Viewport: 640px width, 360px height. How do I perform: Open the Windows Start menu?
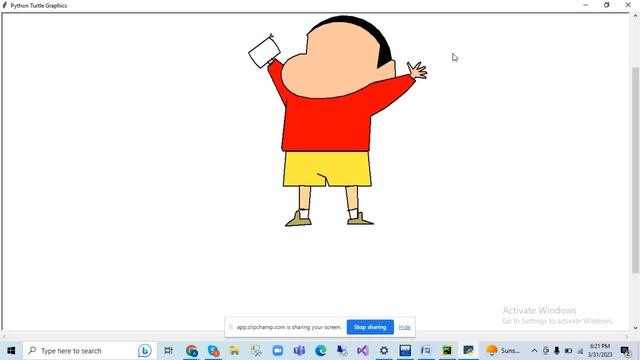pyautogui.click(x=11, y=351)
